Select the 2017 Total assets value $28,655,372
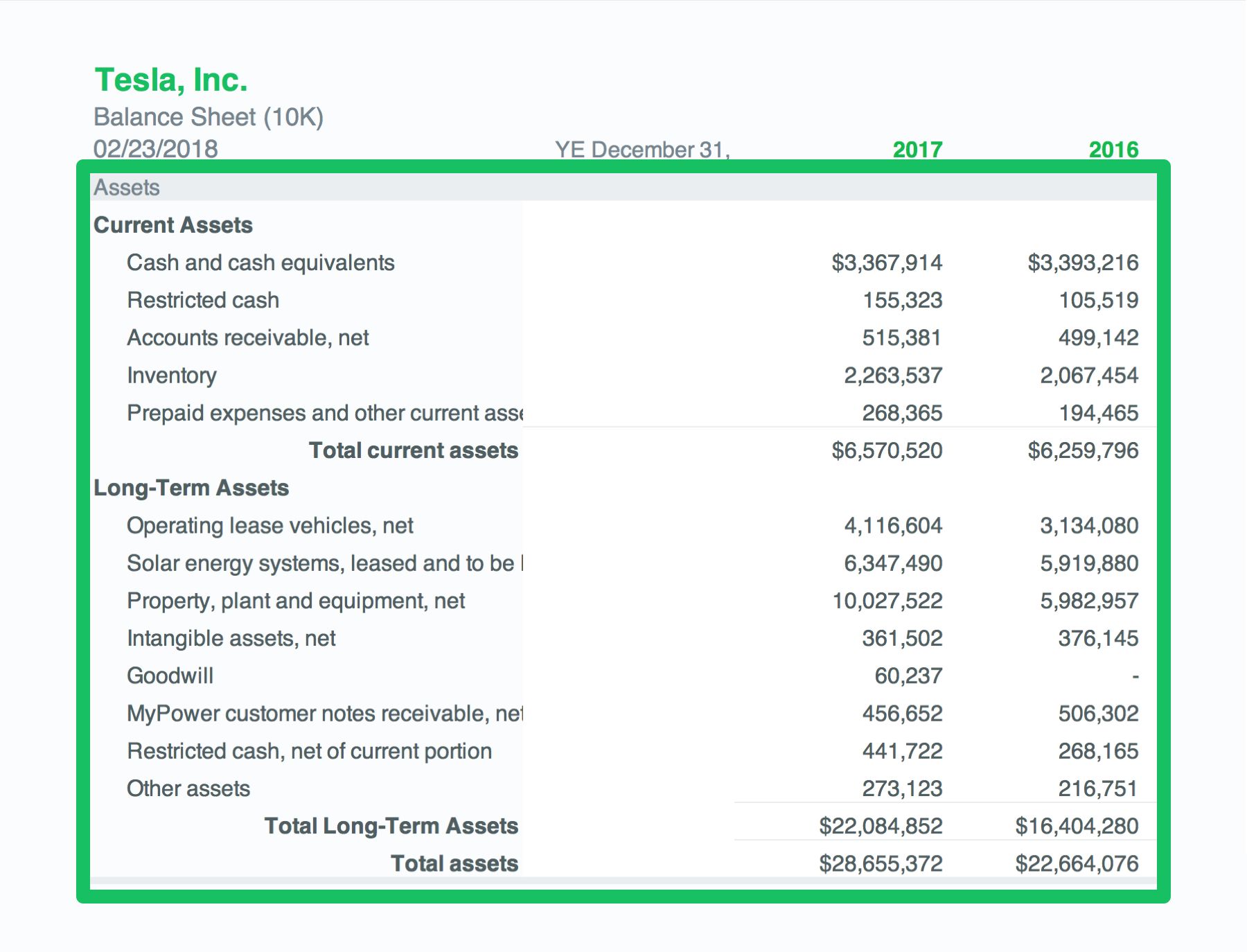The width and height of the screenshot is (1247, 952). (881, 863)
